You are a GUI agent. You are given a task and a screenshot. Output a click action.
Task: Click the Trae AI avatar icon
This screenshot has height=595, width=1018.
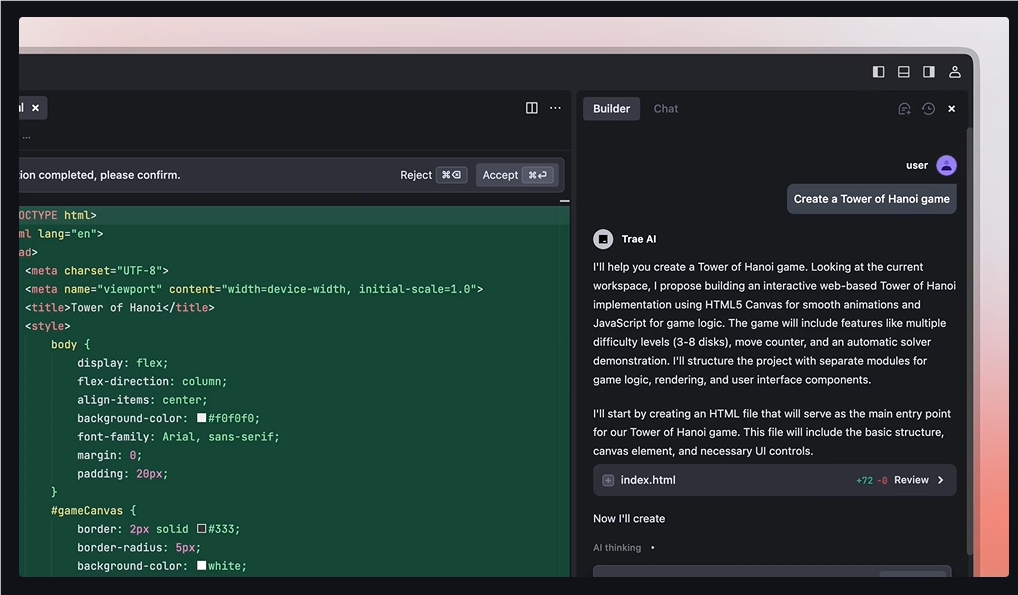click(x=603, y=239)
